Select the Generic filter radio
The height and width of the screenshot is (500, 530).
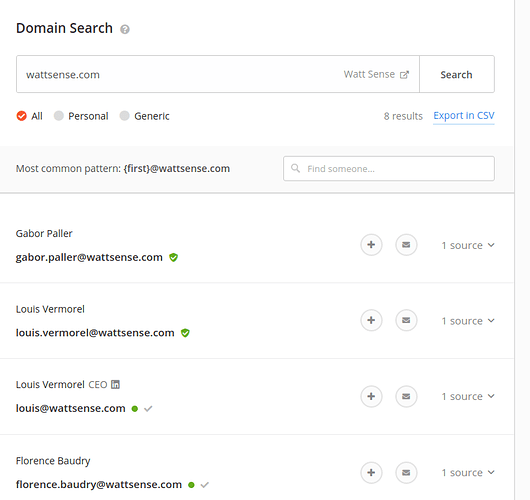click(124, 116)
